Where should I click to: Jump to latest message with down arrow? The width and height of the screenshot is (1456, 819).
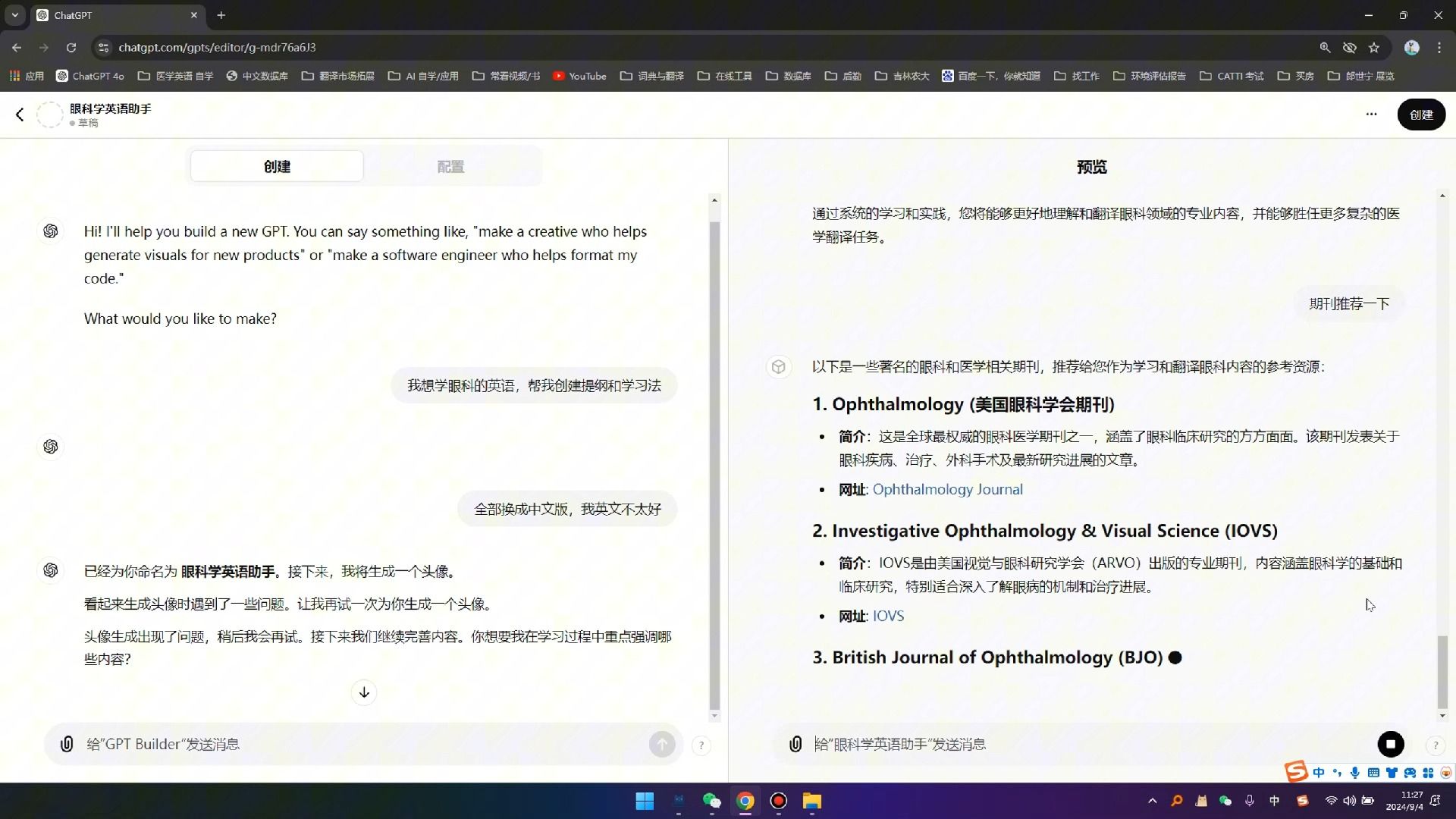point(364,692)
